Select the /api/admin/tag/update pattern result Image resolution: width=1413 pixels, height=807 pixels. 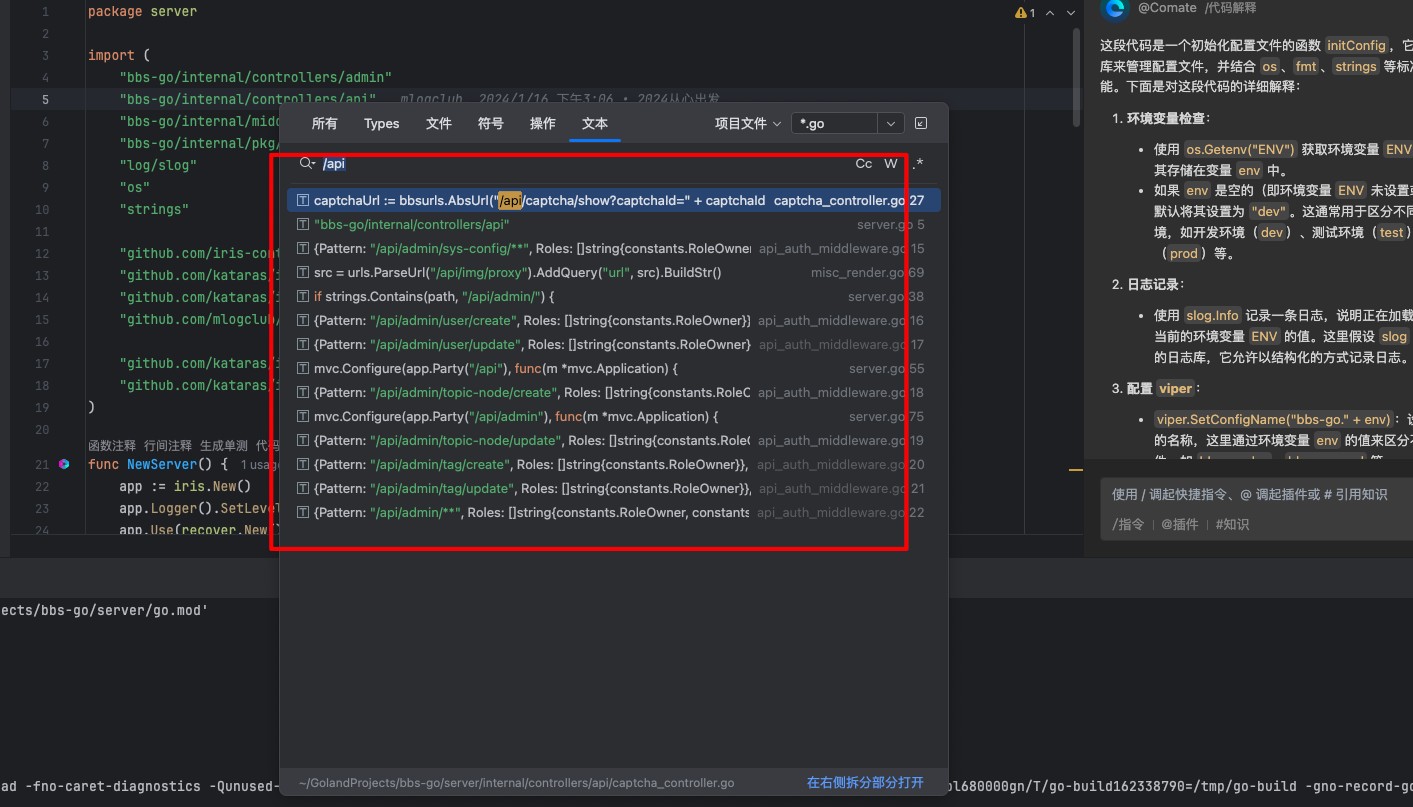613,489
